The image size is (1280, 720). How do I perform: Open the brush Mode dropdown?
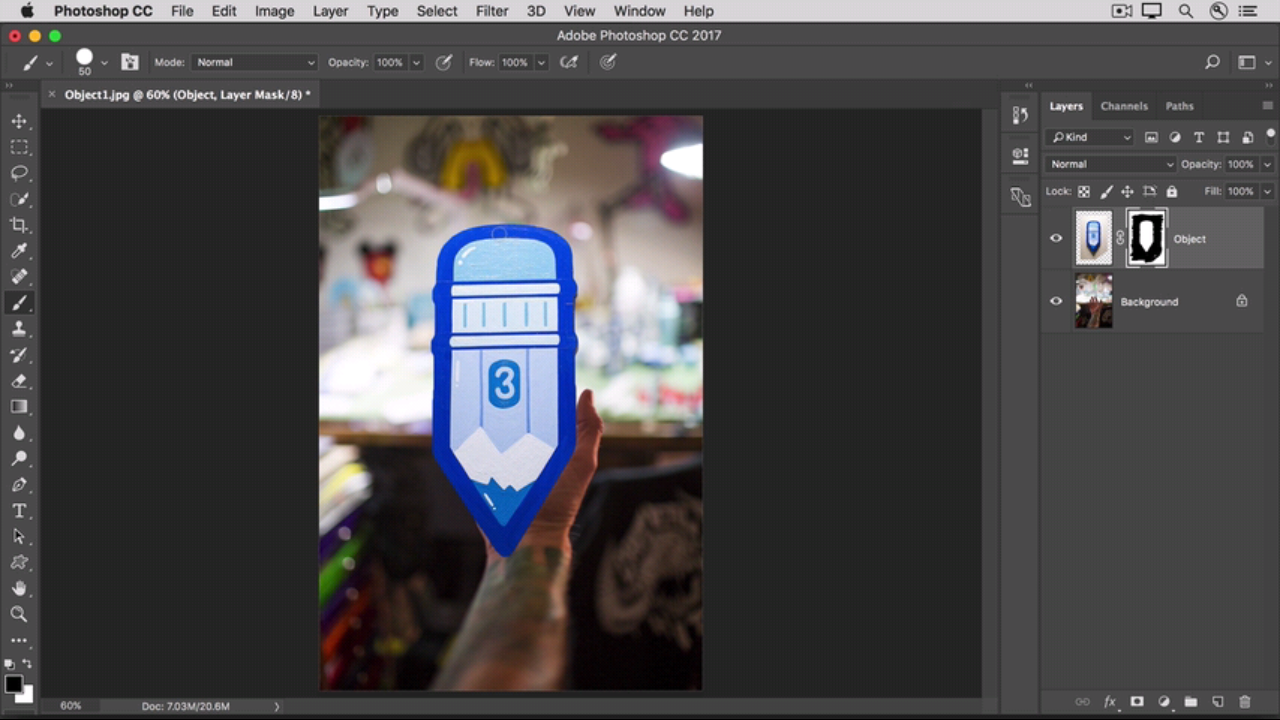(255, 62)
